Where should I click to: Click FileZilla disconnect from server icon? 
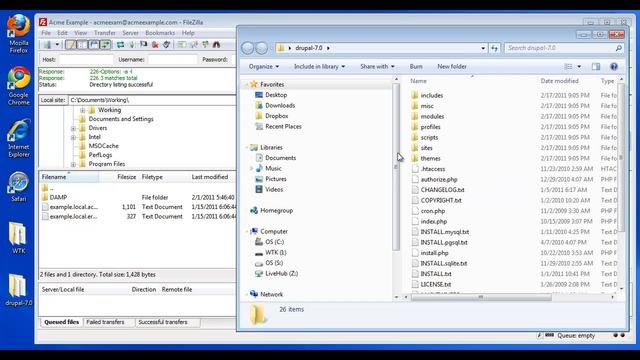(x=155, y=44)
